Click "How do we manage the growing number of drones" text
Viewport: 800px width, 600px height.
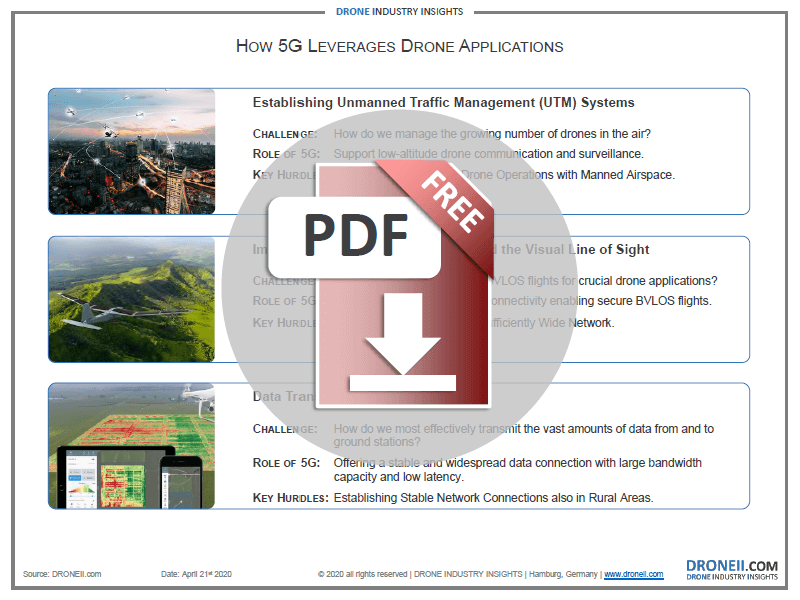click(445, 134)
